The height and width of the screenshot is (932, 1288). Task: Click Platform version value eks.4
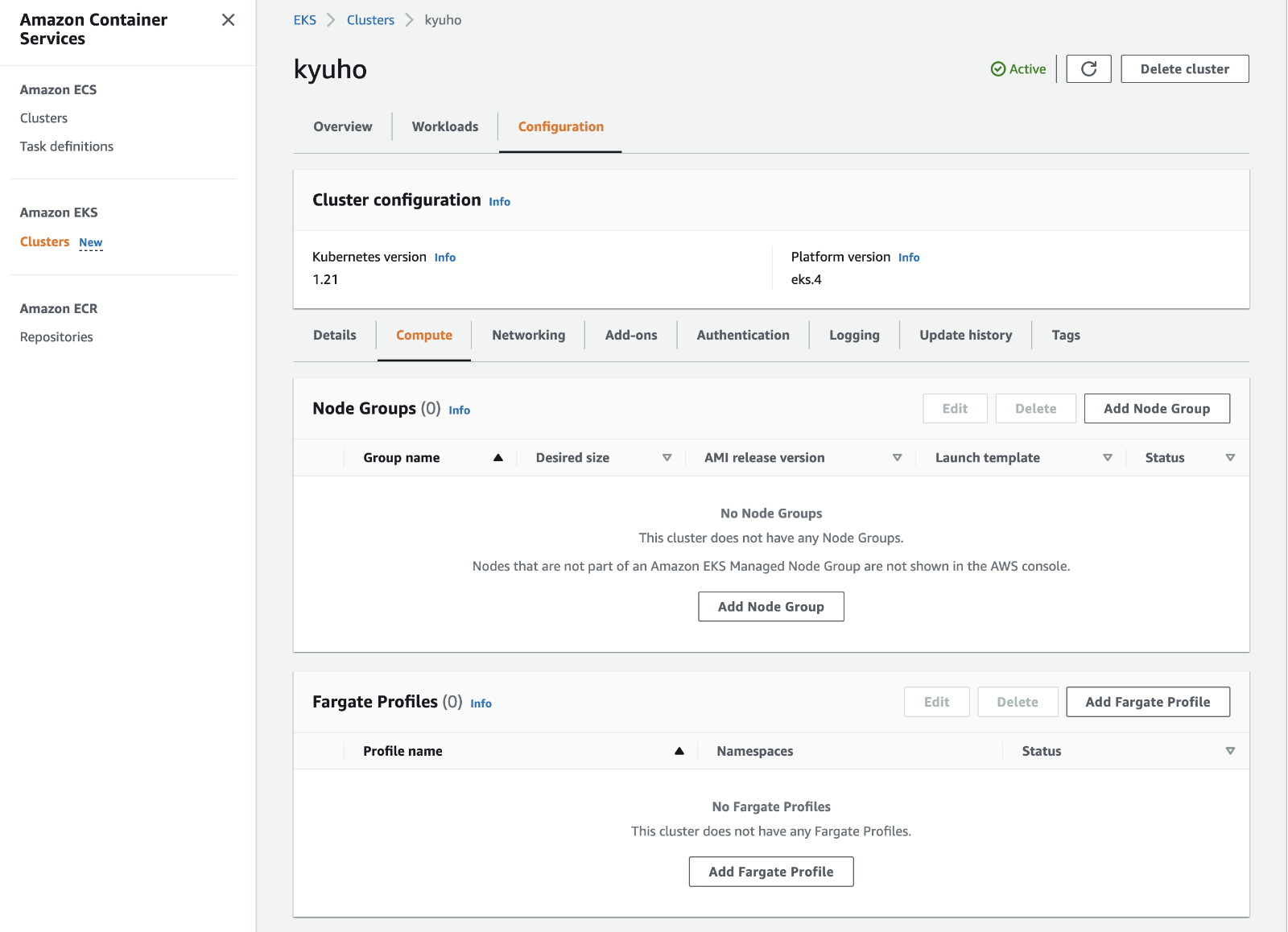807,280
